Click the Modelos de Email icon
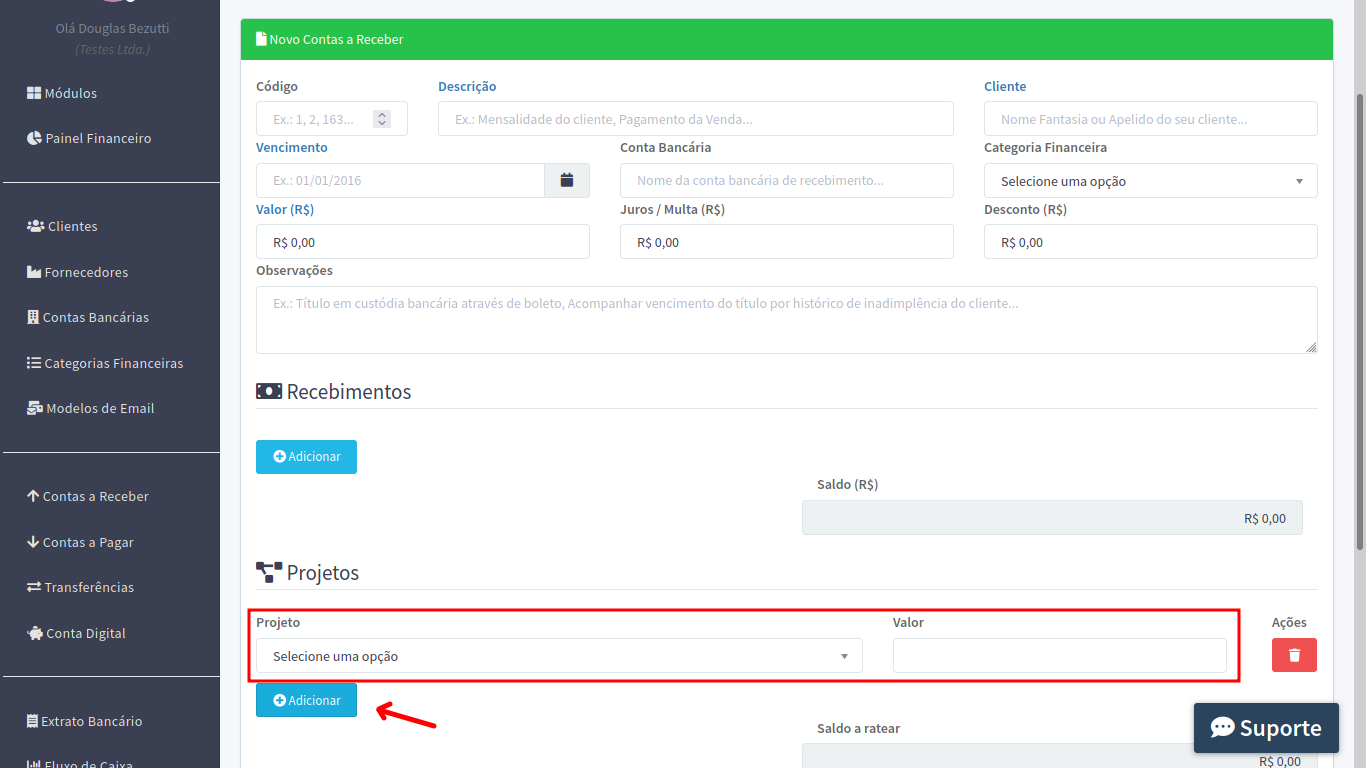This screenshot has height=768, width=1366. [x=35, y=408]
